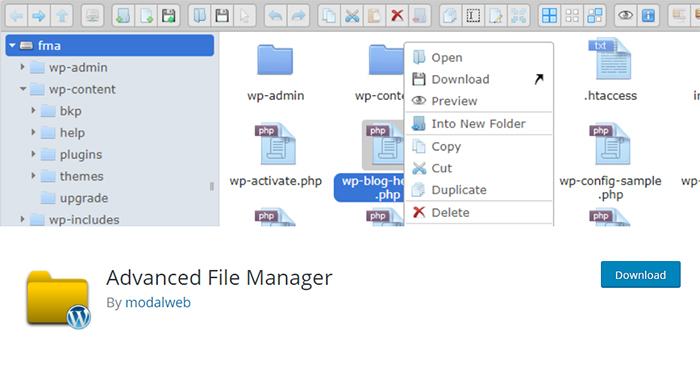Screen dimensions: 700x374
Task: Choose Delete from the context menu
Action: point(479,212)
